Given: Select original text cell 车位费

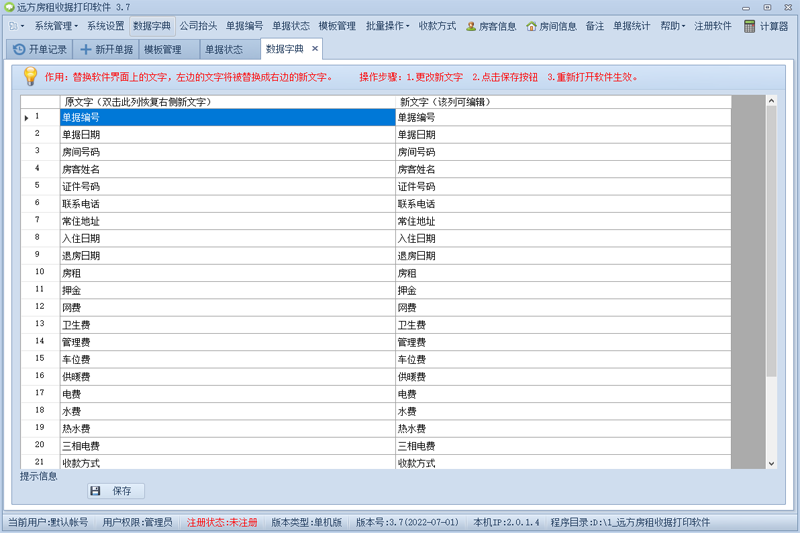Looking at the screenshot, I should coord(228,360).
